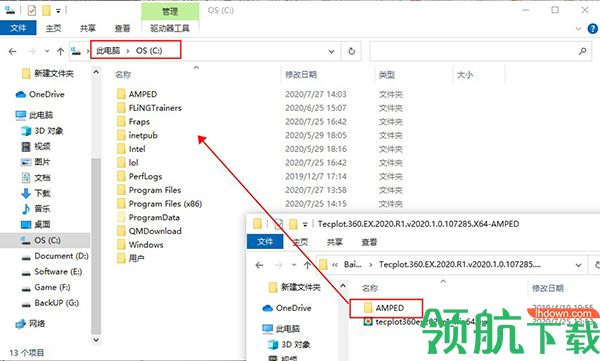Open 文档 in the sidebar
This screenshot has height=361, width=600.
[x=36, y=178]
